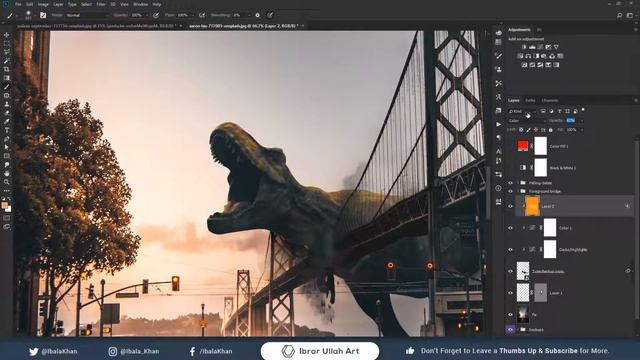Open the Filter menu
The height and width of the screenshot is (360, 640).
click(x=101, y=4)
